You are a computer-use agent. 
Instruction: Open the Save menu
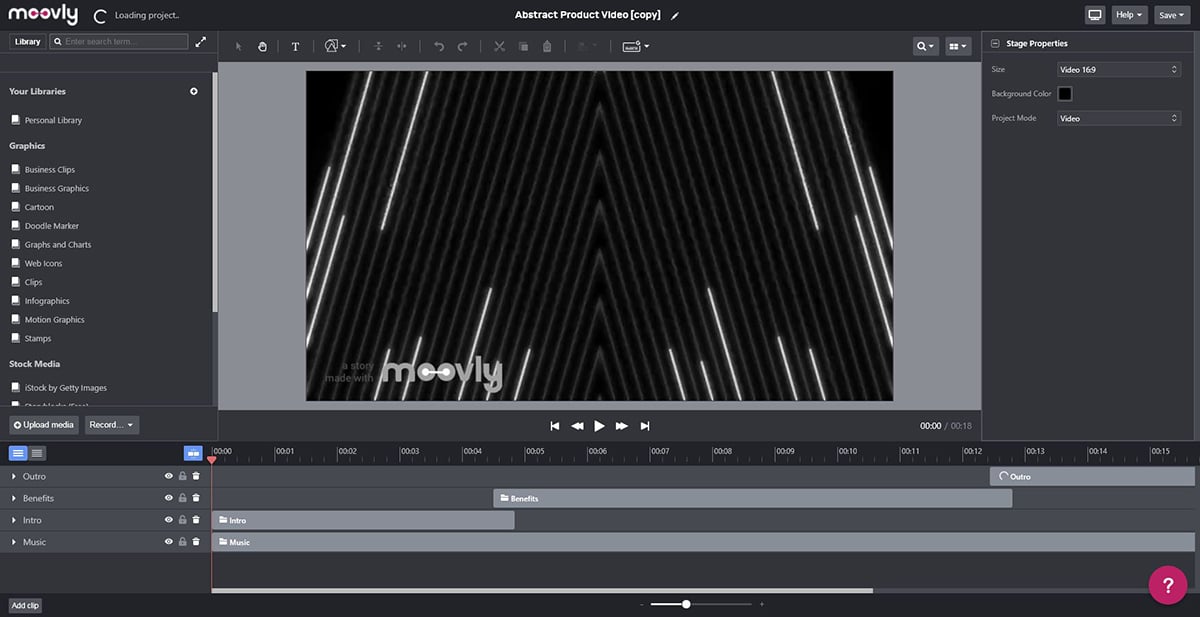[1170, 15]
